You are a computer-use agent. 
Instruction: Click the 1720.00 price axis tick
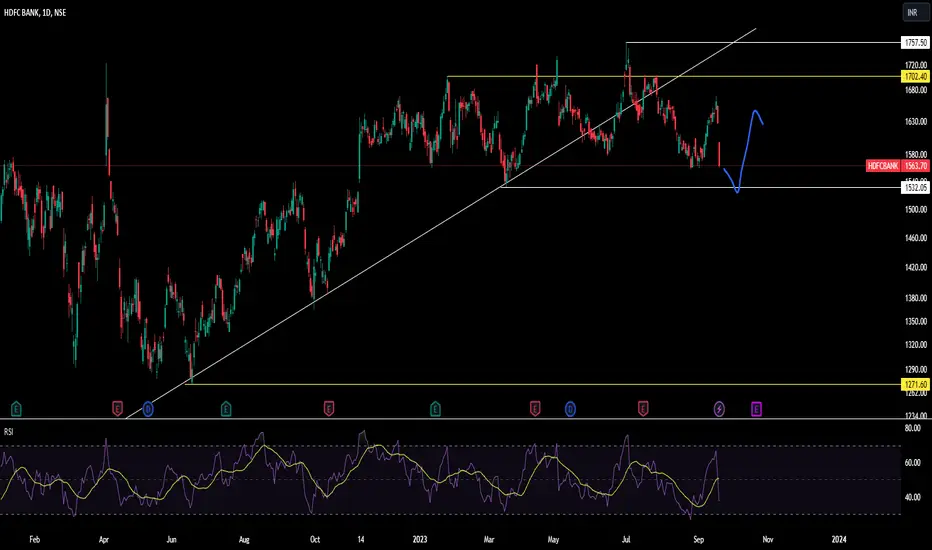[916, 65]
